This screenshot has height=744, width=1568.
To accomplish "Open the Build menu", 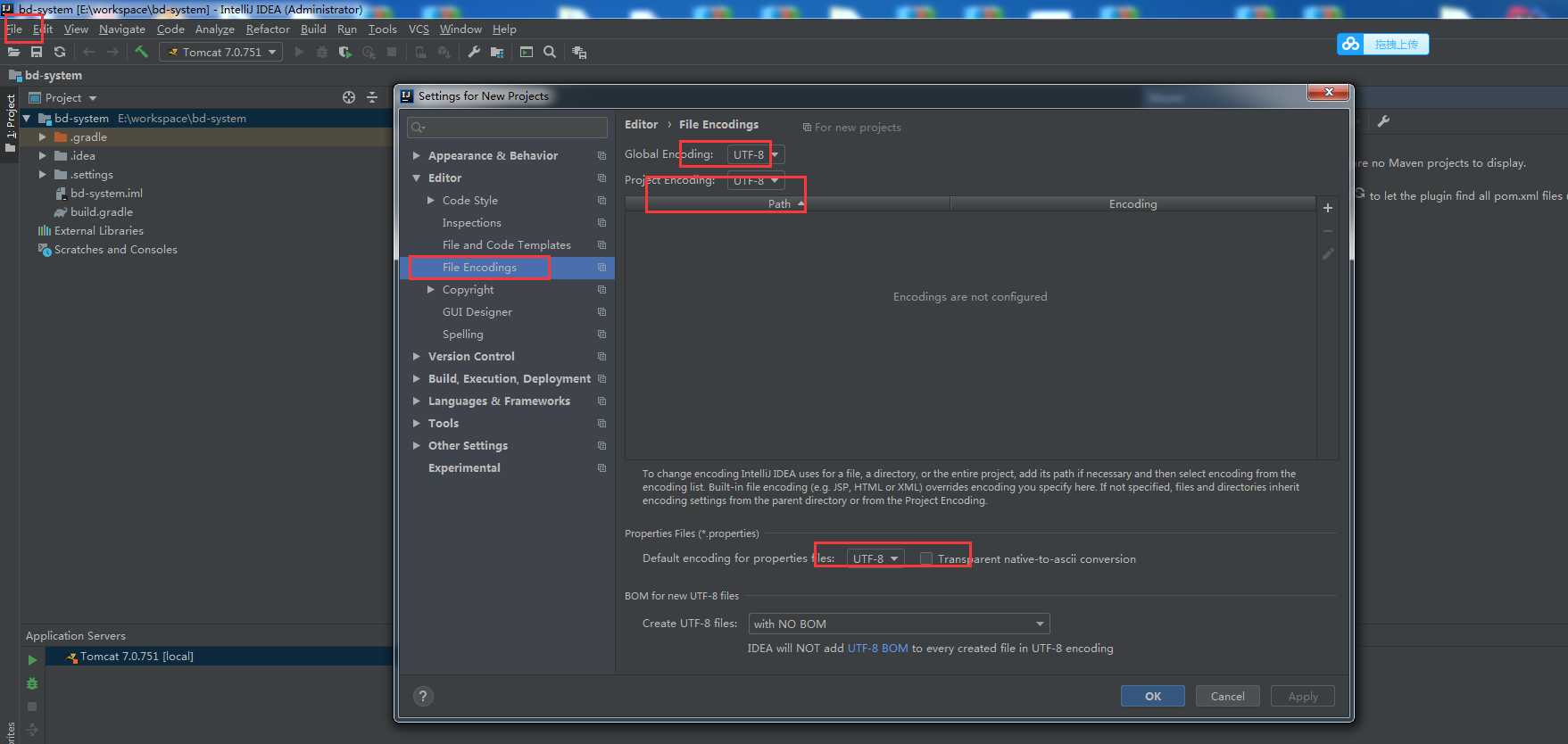I will coord(313,29).
